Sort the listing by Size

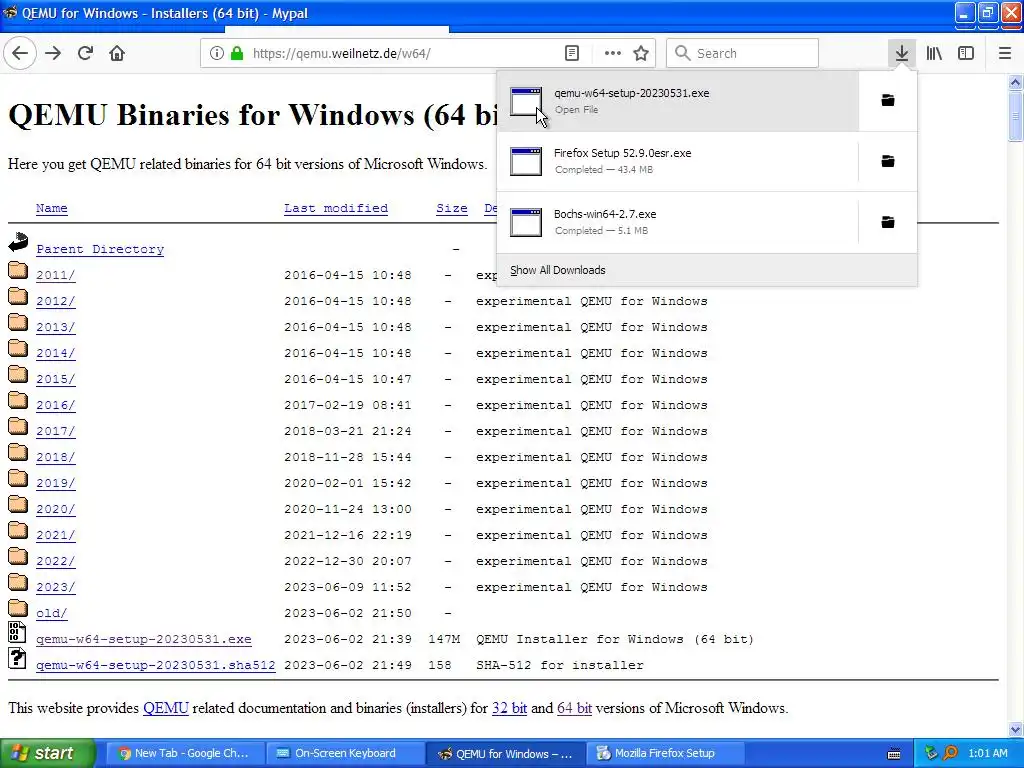[x=452, y=208]
